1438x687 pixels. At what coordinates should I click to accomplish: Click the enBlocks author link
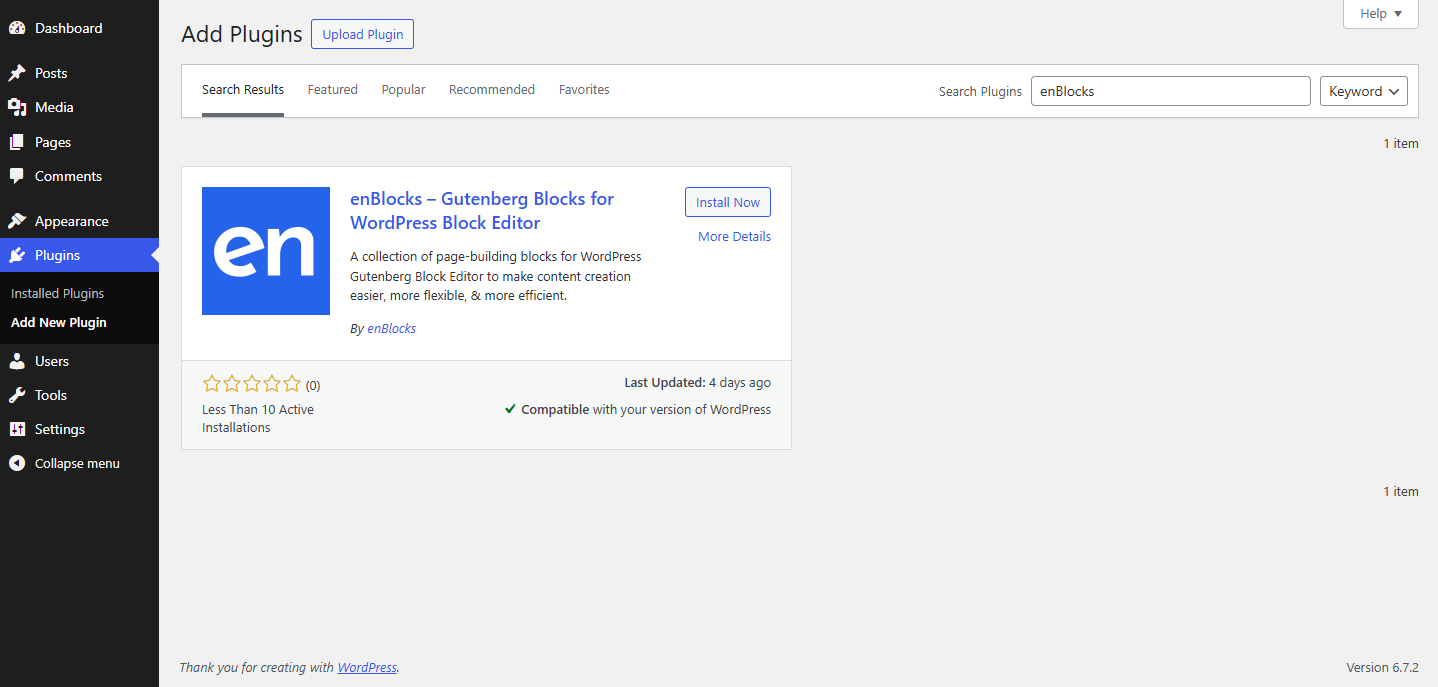click(392, 328)
